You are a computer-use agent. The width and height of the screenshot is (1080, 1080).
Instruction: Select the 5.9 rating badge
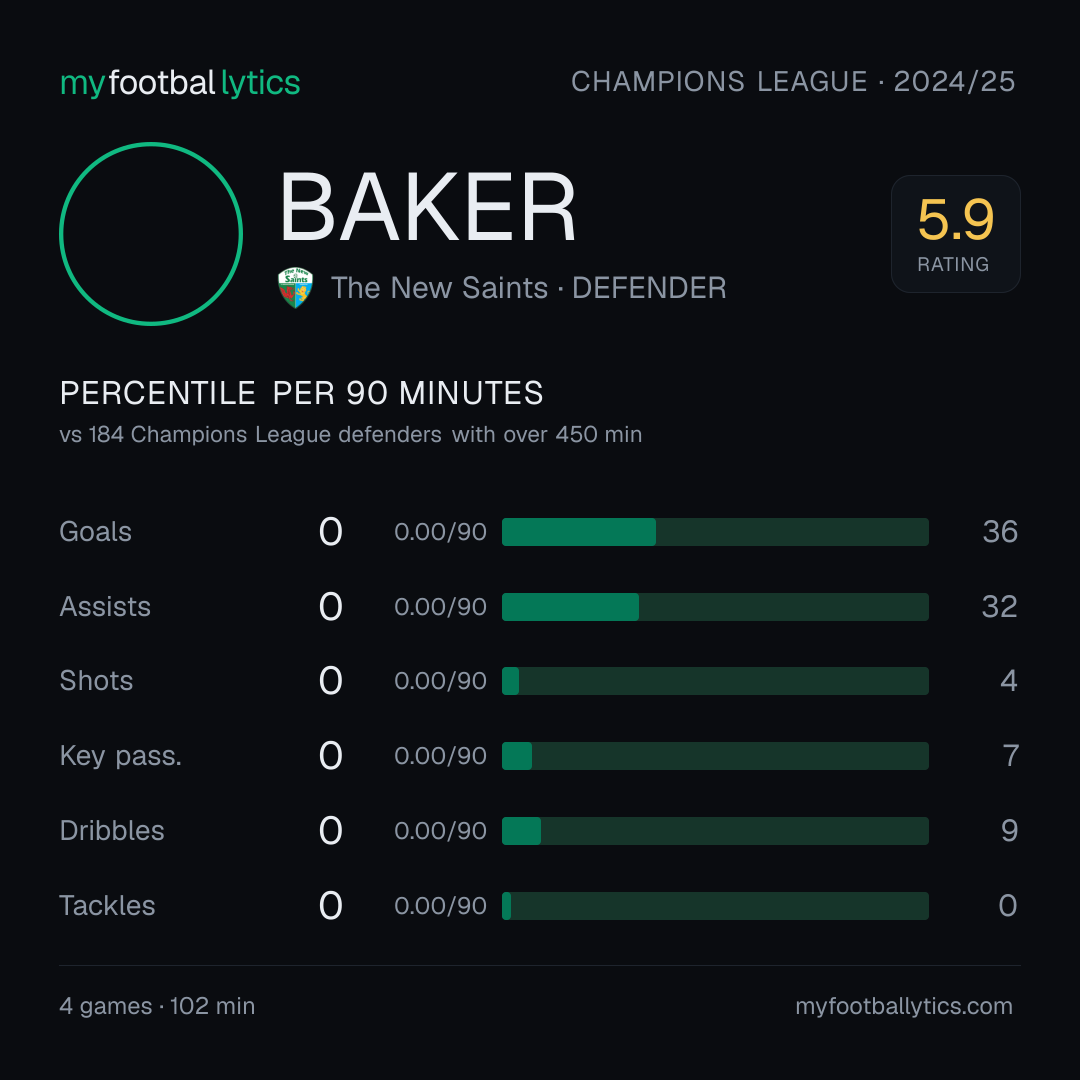tap(955, 233)
